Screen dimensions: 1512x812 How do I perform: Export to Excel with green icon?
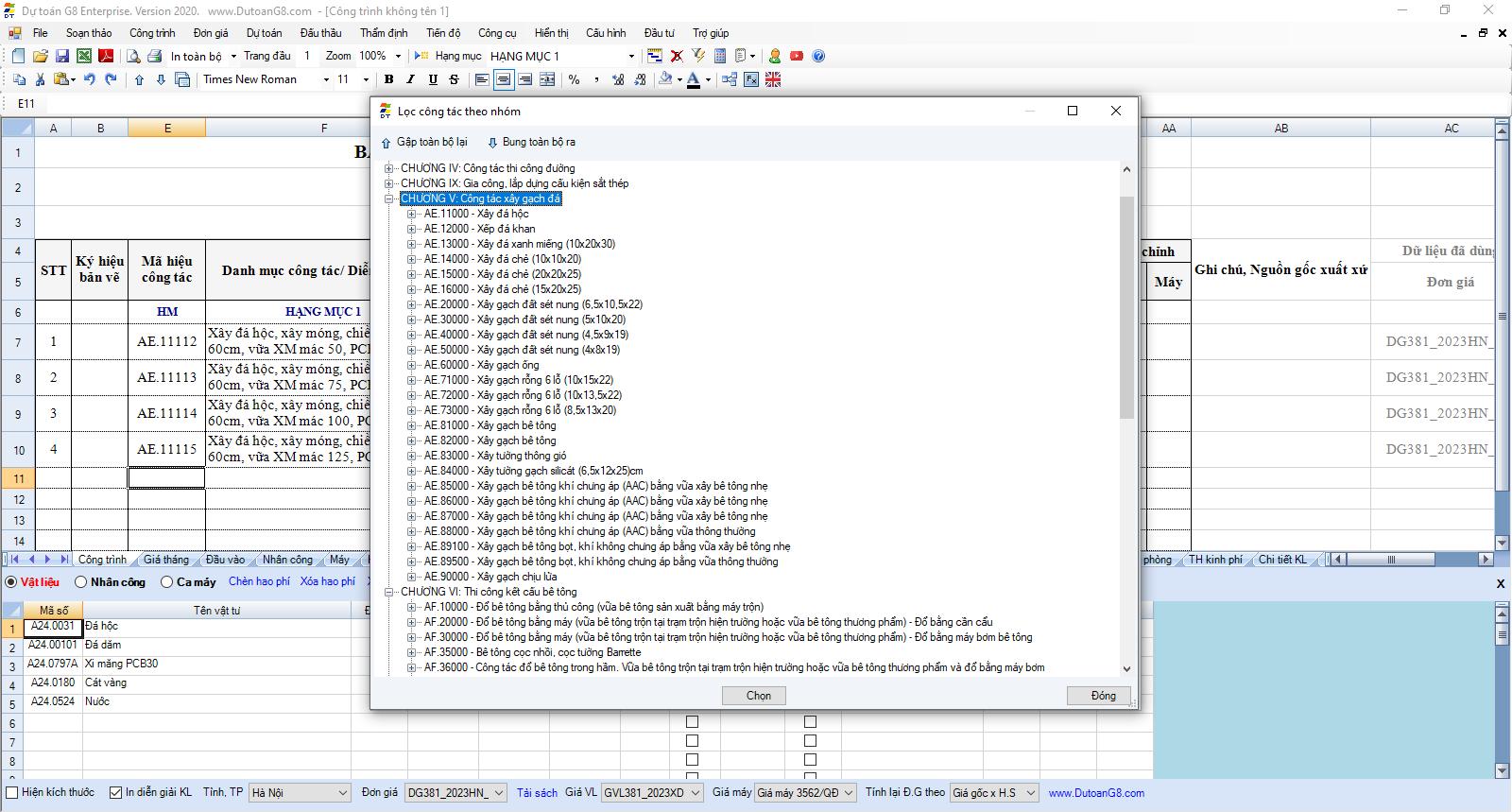[84, 56]
